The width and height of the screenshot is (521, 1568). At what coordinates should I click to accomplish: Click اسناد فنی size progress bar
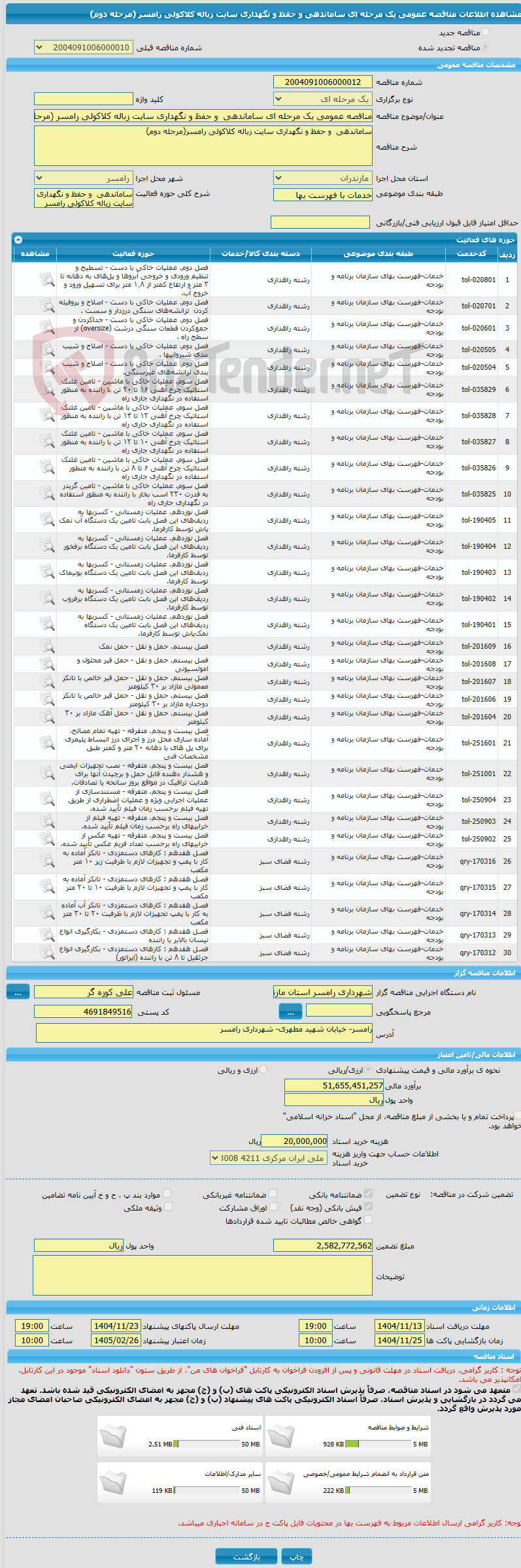point(207,1444)
